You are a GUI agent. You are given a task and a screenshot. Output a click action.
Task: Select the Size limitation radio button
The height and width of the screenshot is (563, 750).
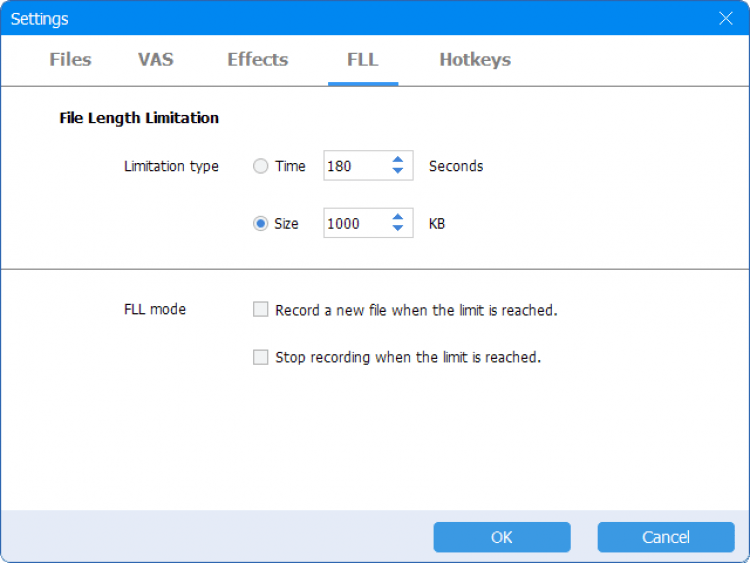click(261, 223)
